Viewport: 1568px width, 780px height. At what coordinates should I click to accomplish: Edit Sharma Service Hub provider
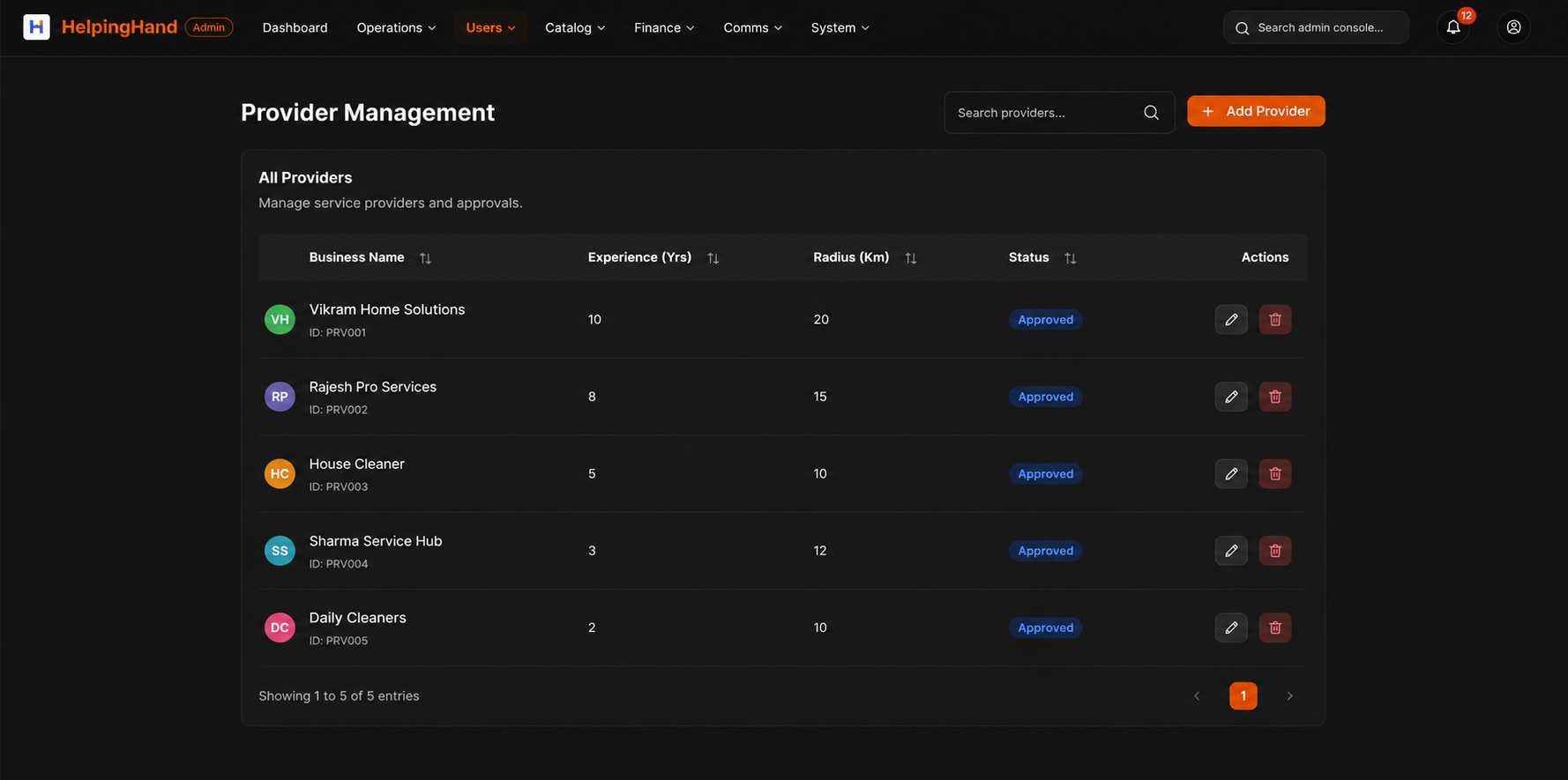coord(1231,551)
